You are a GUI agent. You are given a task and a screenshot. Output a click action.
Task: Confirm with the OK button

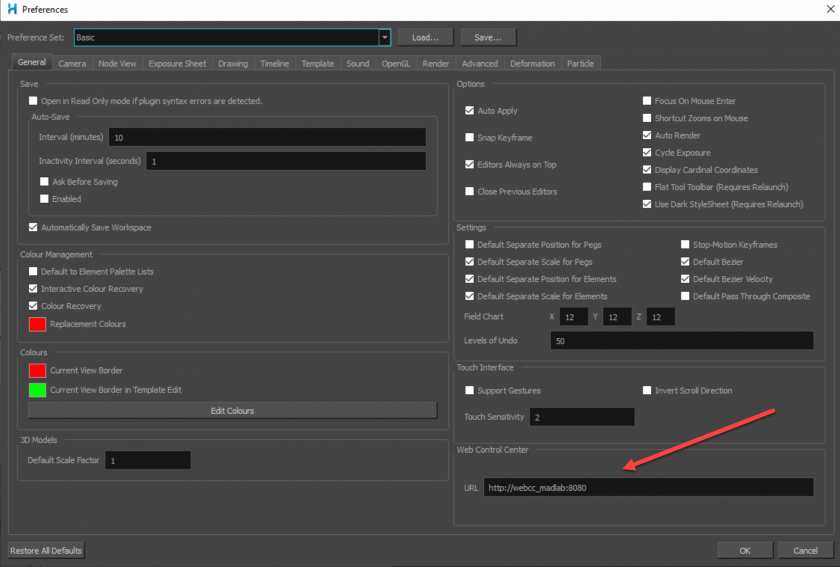point(745,550)
